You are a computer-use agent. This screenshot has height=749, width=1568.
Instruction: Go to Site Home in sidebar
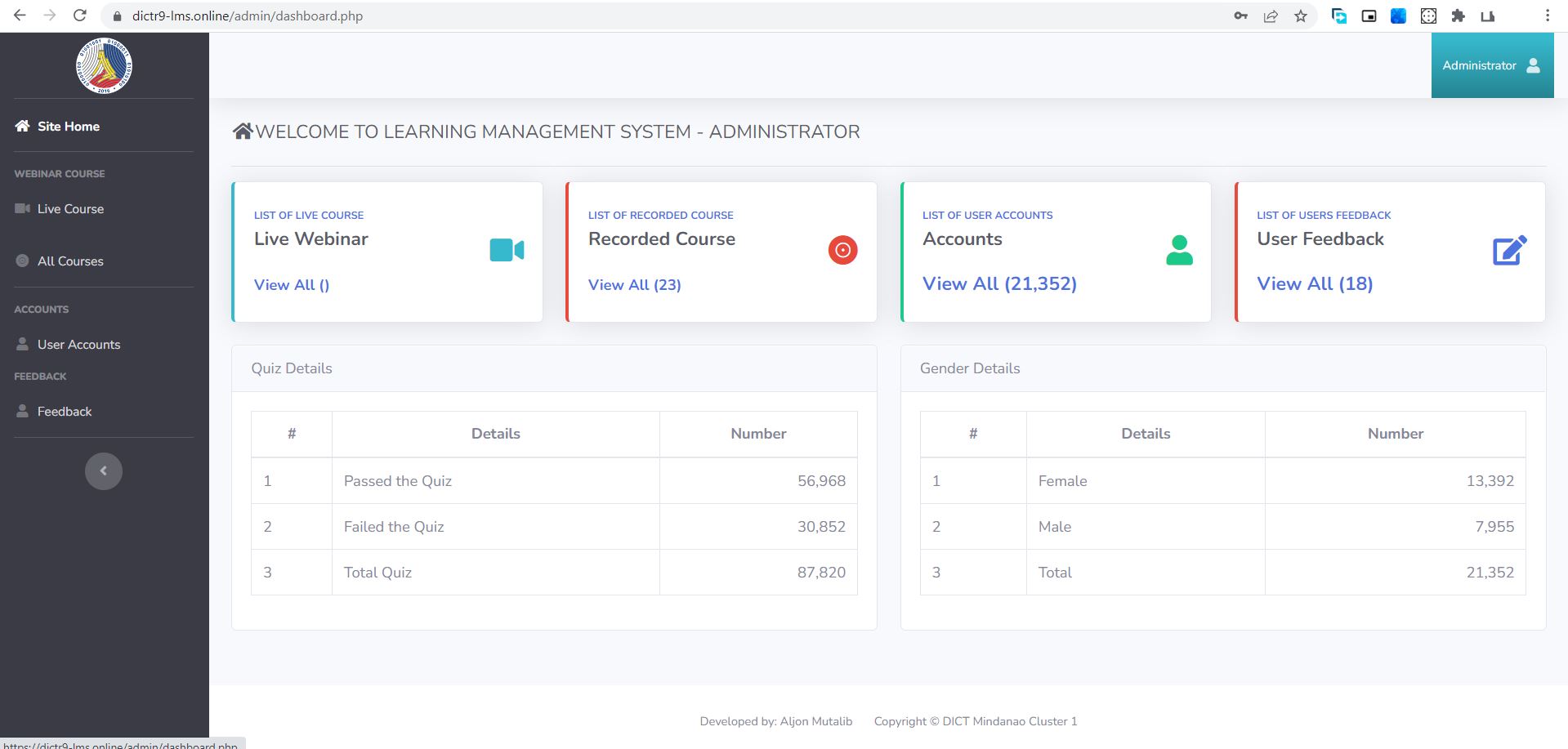68,127
